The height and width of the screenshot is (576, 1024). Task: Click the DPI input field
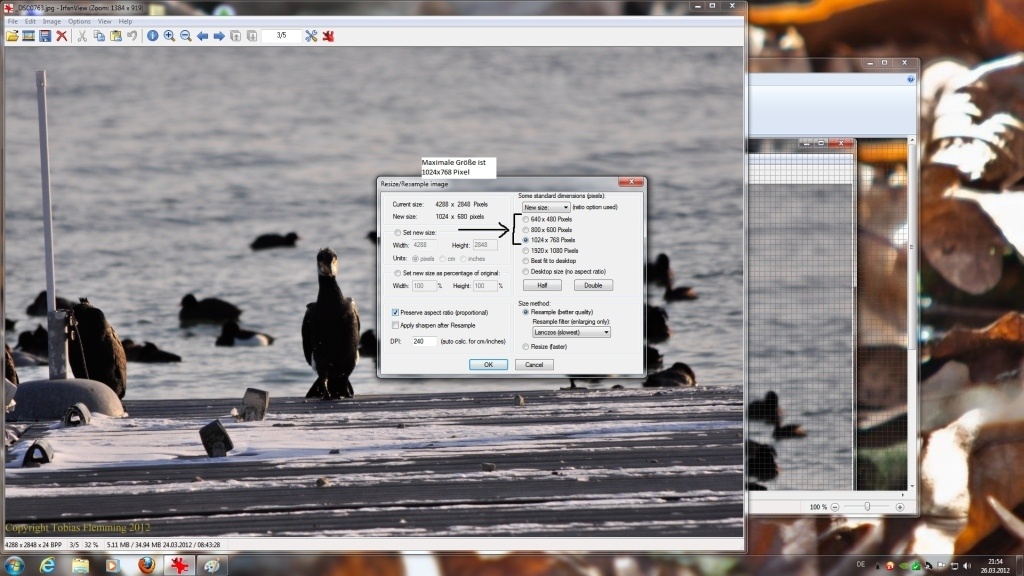point(424,341)
